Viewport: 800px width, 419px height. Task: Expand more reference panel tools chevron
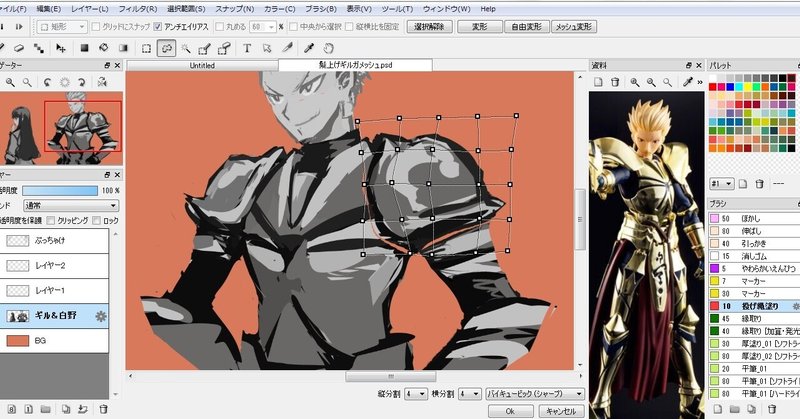700,82
